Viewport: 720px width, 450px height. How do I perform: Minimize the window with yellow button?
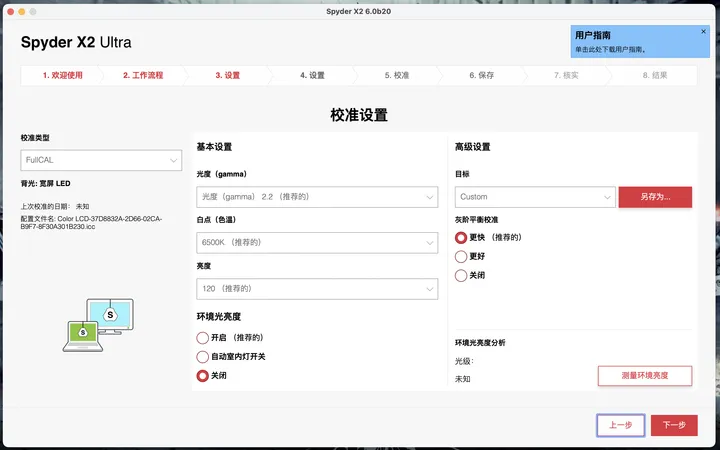(22, 11)
